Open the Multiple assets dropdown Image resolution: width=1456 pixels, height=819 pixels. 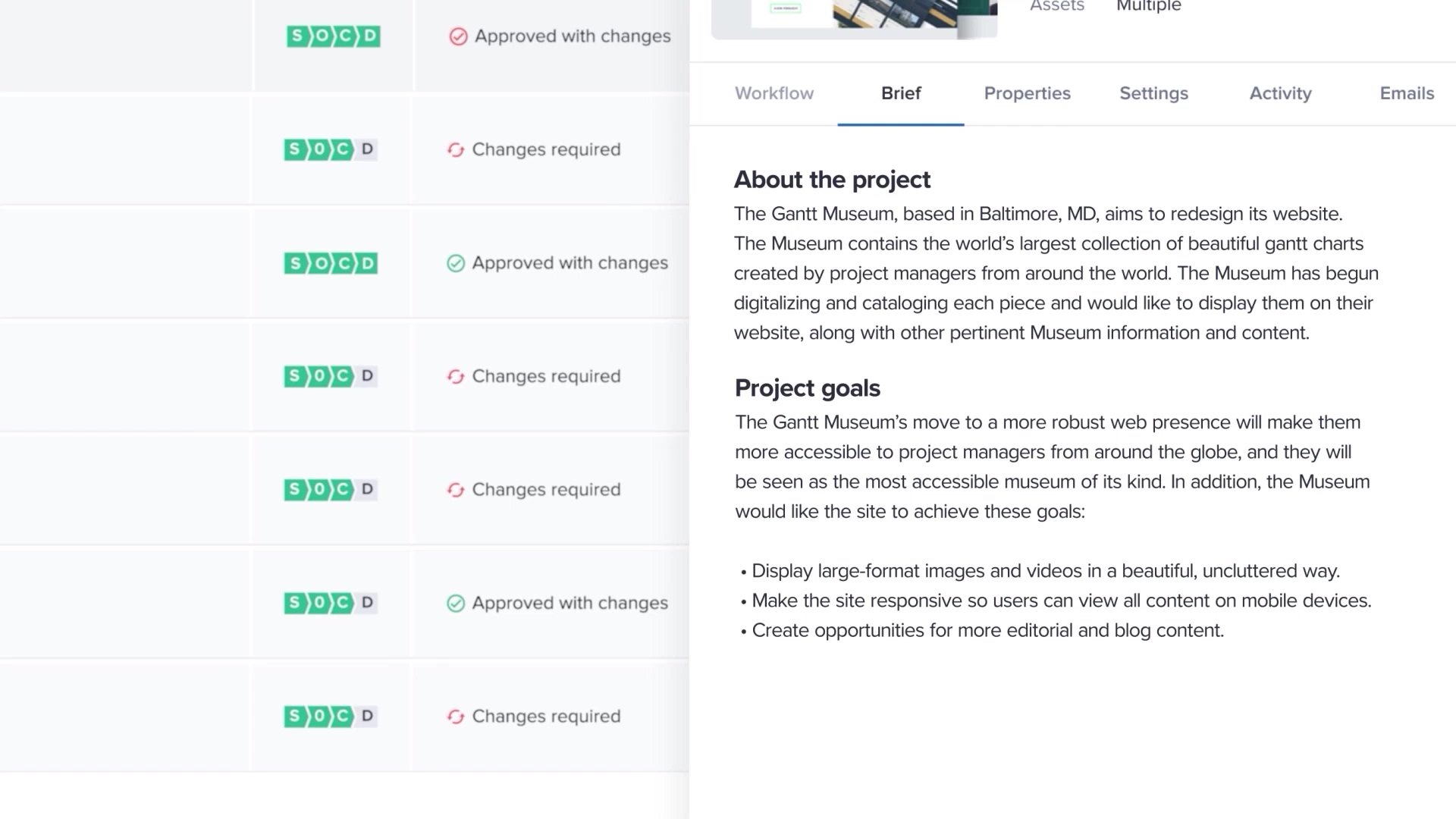tap(1148, 7)
